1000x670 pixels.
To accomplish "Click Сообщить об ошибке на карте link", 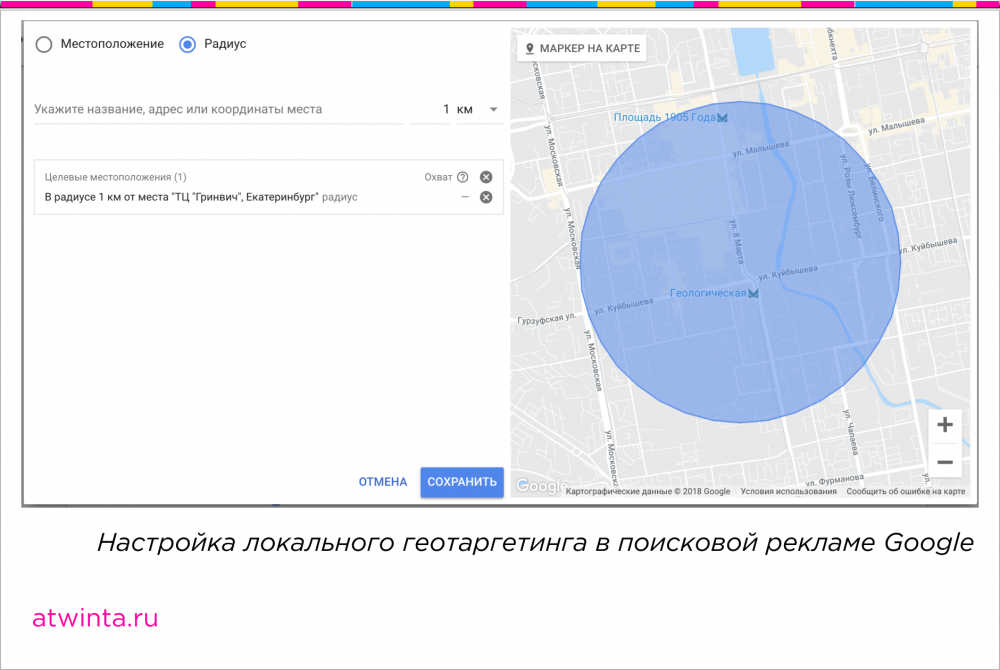I will point(906,492).
